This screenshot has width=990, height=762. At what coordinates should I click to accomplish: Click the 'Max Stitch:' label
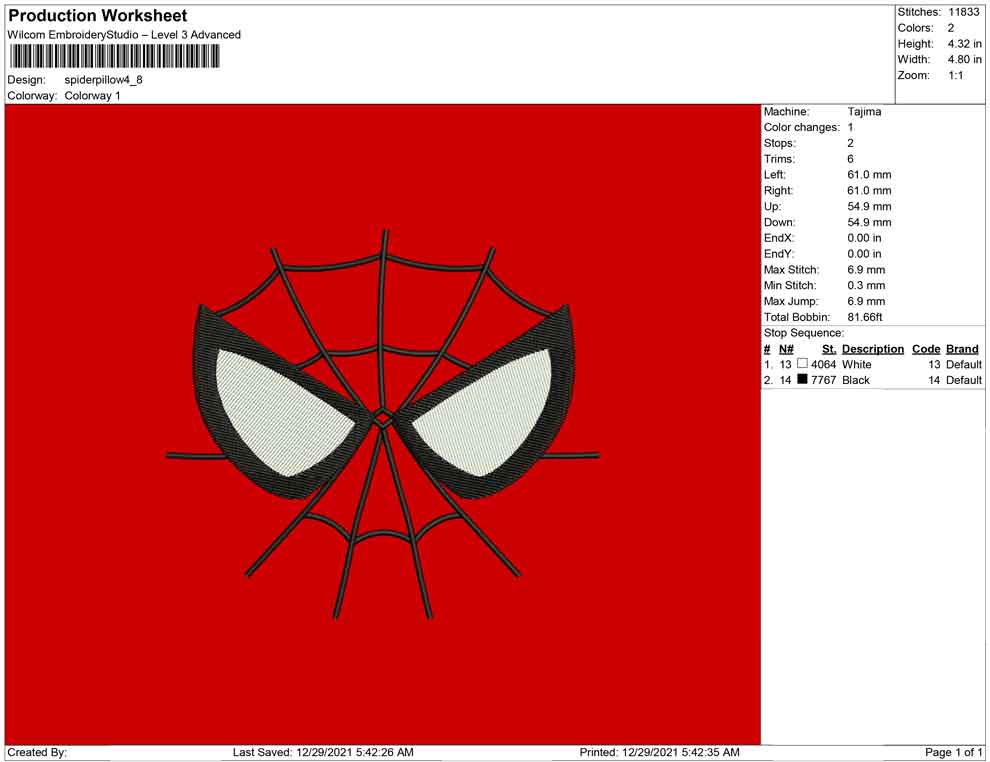point(791,269)
